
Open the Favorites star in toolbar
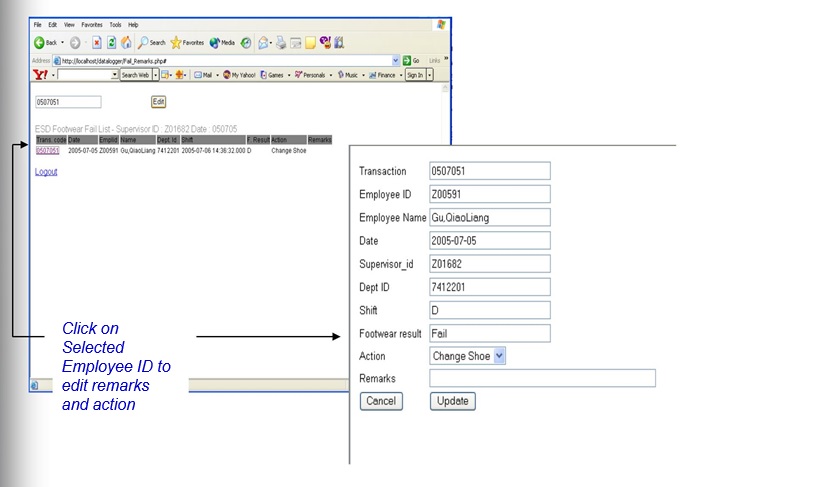click(x=187, y=43)
